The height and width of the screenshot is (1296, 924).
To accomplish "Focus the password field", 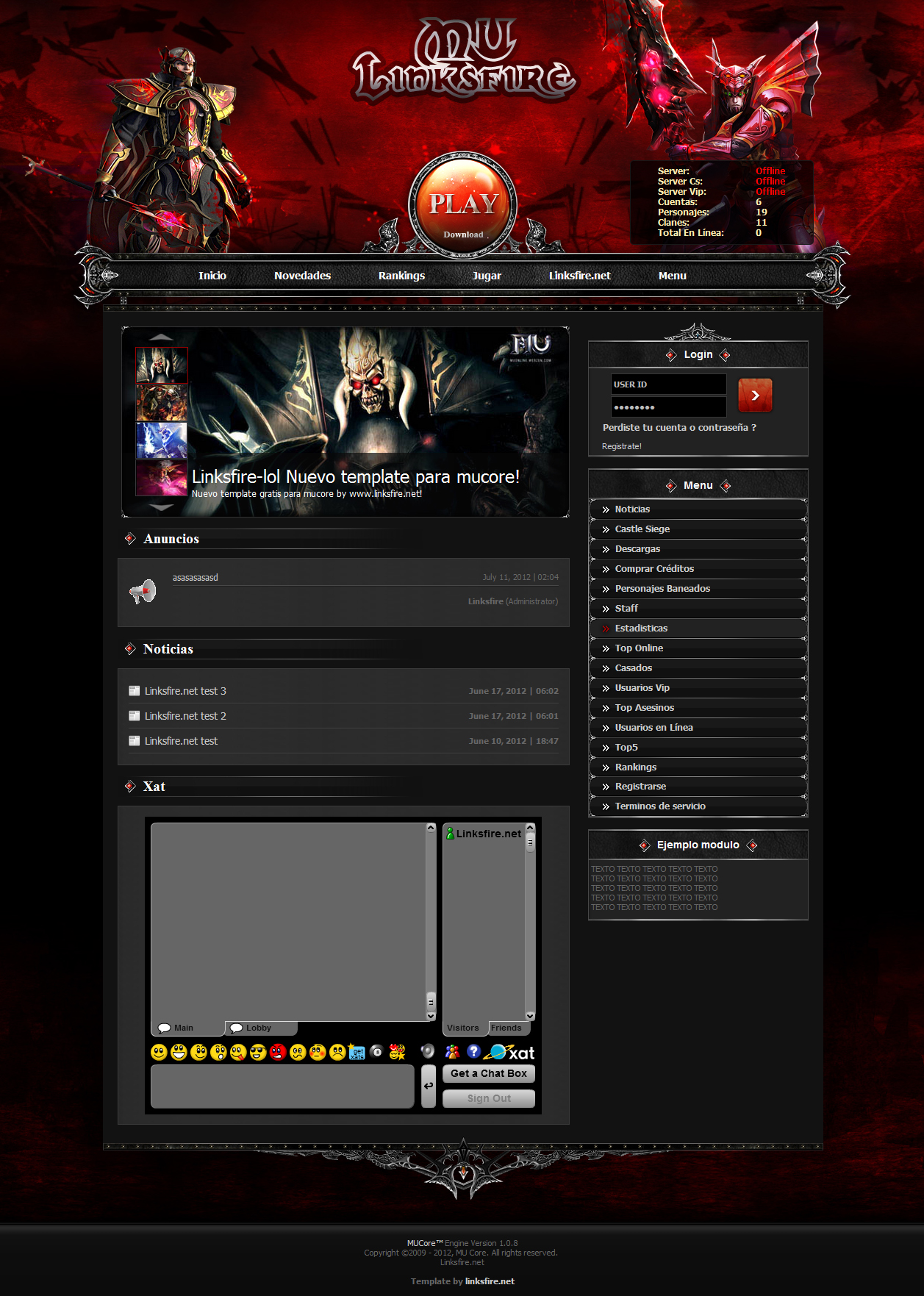I will [x=669, y=407].
